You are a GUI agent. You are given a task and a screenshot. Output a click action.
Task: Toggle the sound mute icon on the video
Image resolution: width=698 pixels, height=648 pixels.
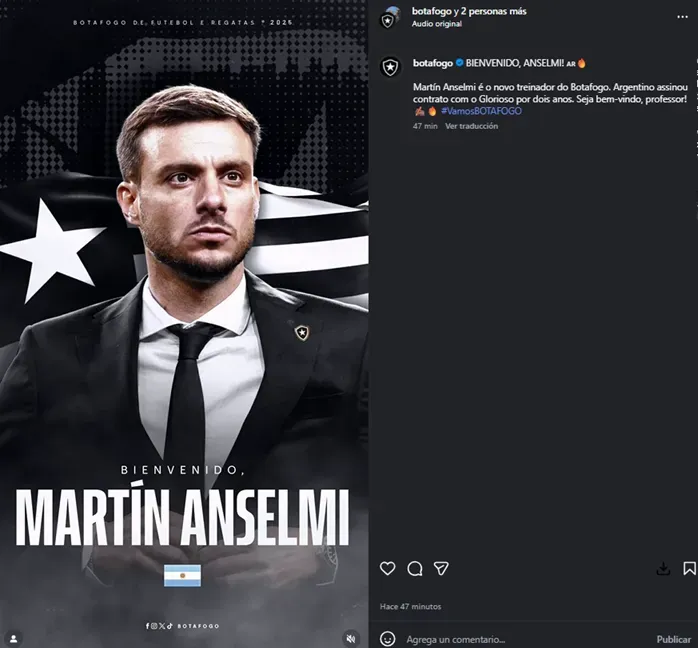[351, 637]
